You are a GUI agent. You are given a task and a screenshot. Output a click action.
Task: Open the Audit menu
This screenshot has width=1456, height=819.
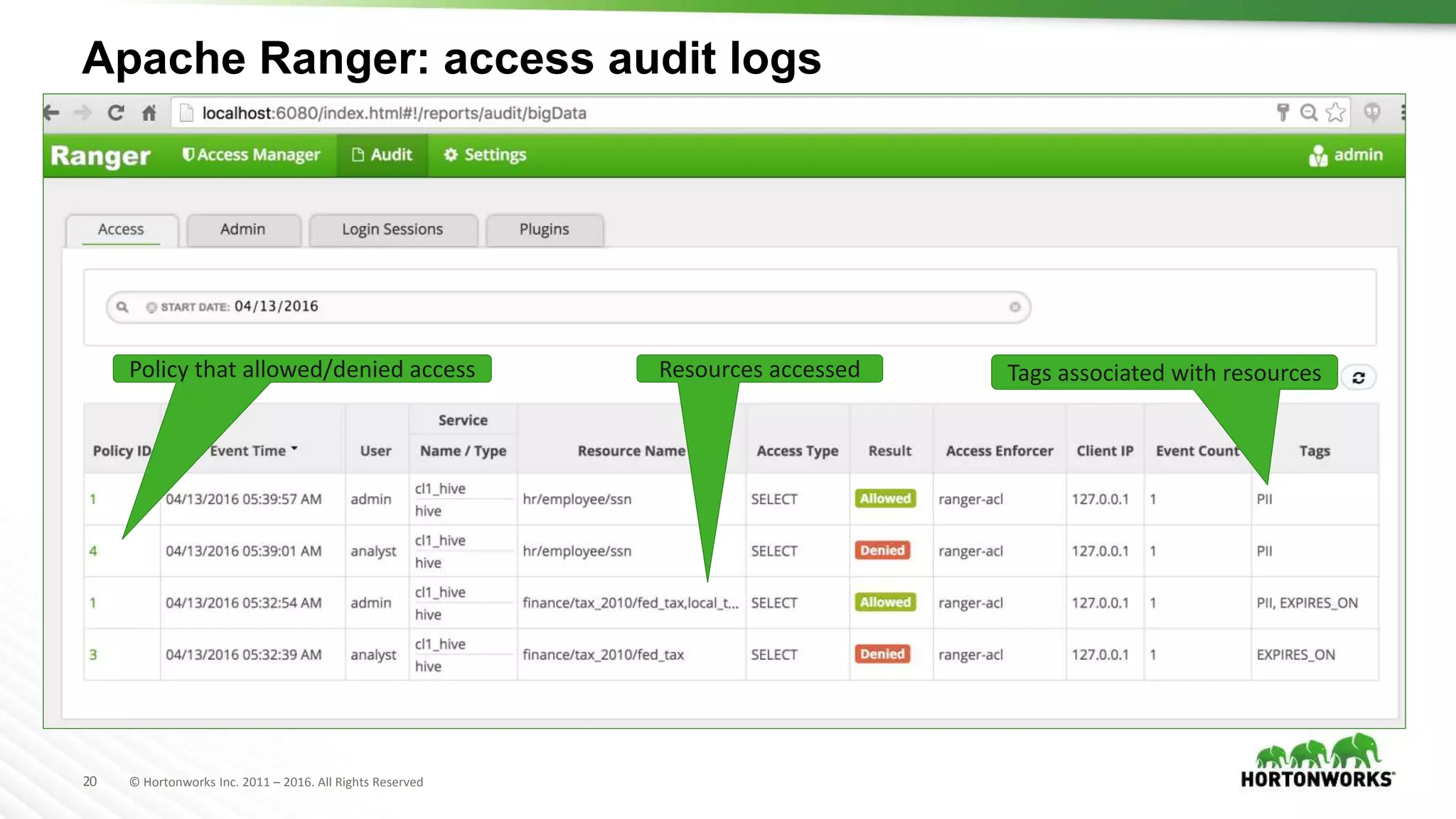click(x=382, y=155)
